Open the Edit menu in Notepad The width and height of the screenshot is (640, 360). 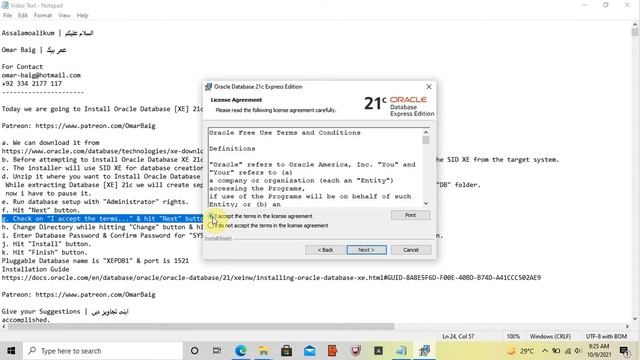click(x=22, y=16)
